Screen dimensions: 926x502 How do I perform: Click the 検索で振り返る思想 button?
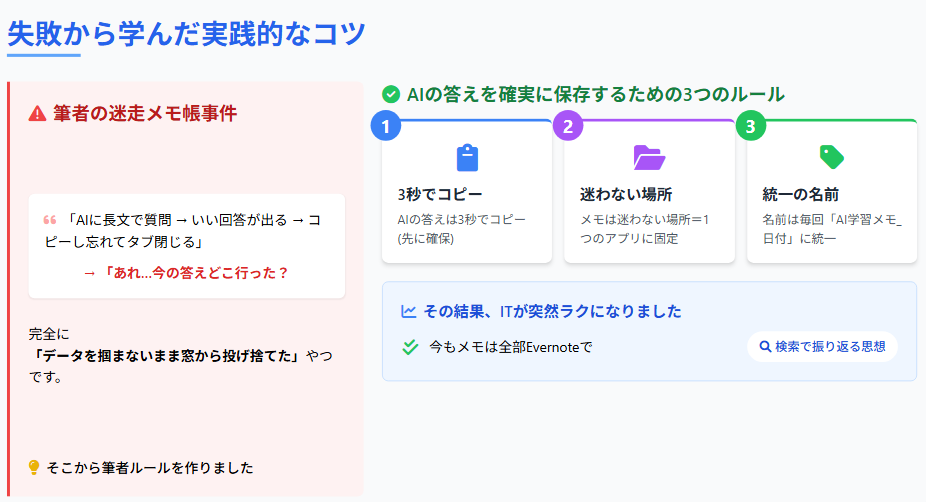[822, 347]
